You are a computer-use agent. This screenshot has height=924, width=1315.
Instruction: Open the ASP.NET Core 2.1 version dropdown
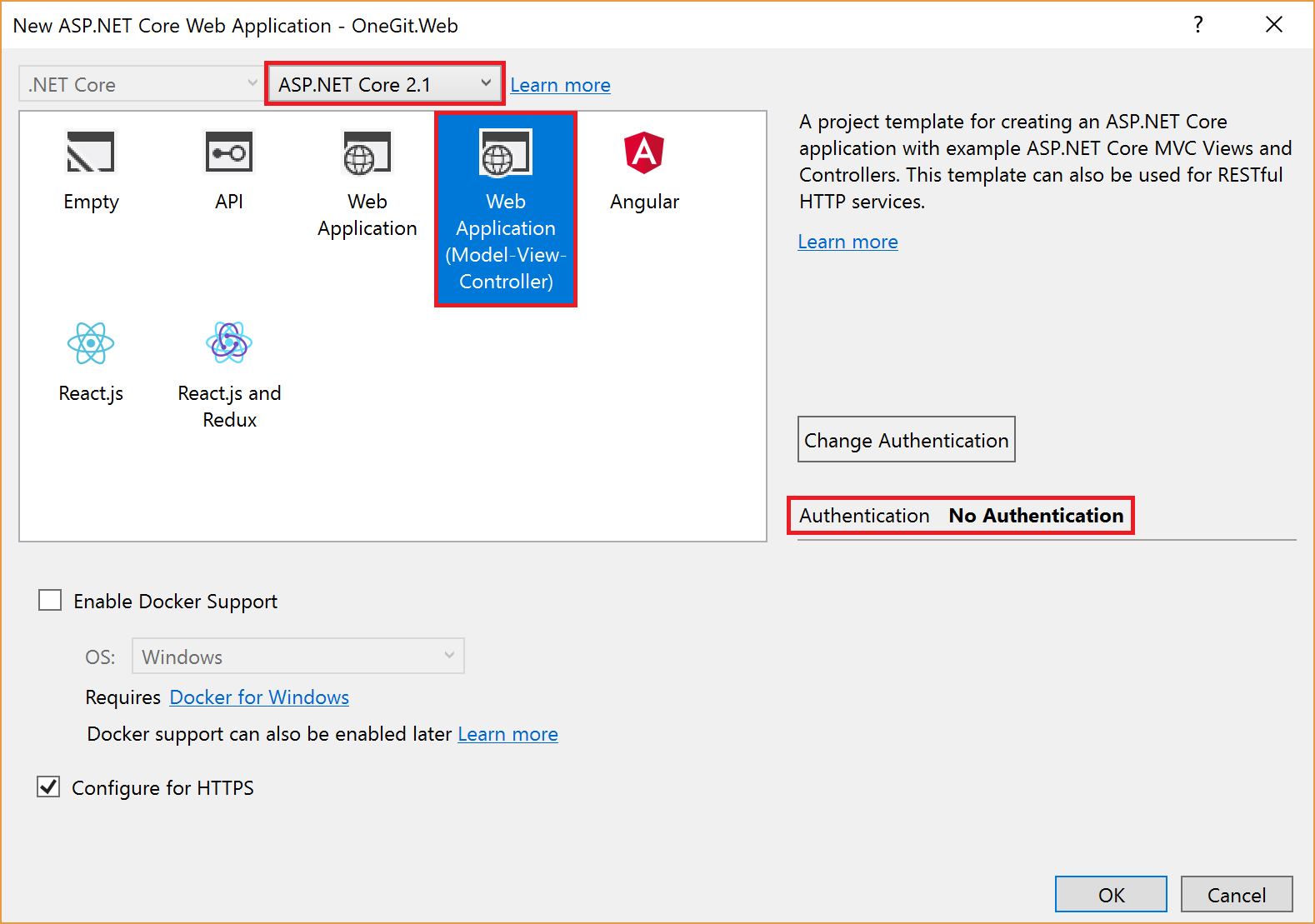coord(384,84)
